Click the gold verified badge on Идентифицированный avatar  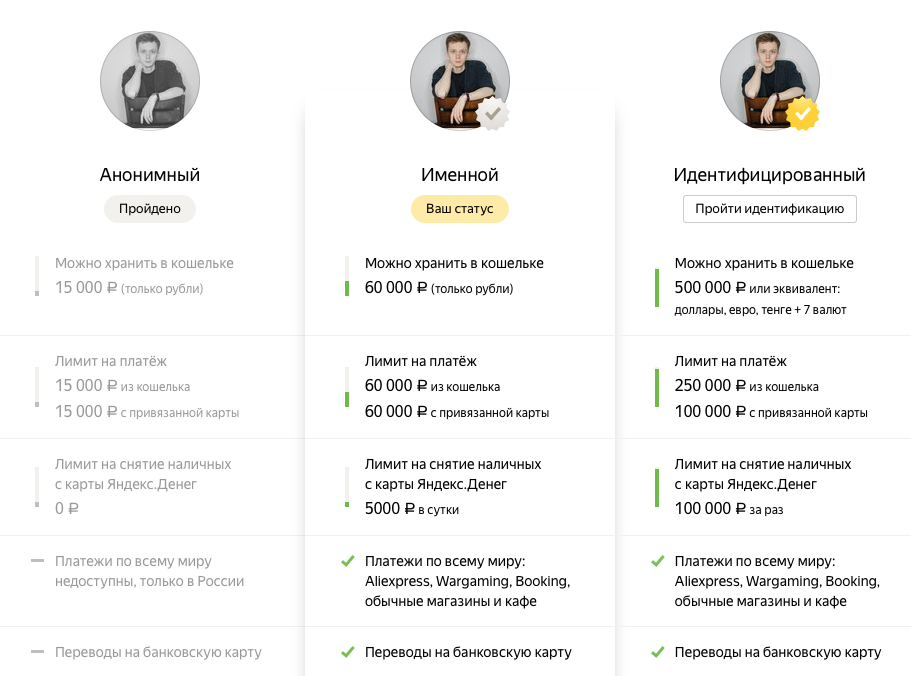coord(802,114)
